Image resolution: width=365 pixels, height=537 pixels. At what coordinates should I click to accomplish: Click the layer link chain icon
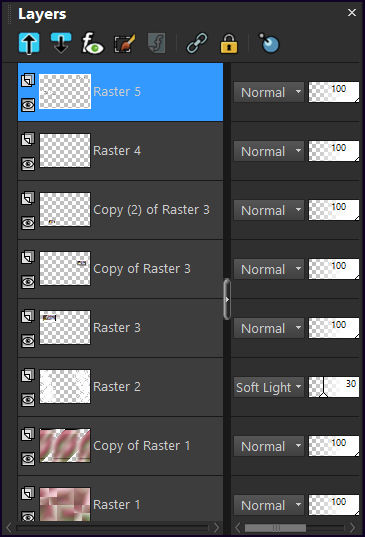[197, 43]
